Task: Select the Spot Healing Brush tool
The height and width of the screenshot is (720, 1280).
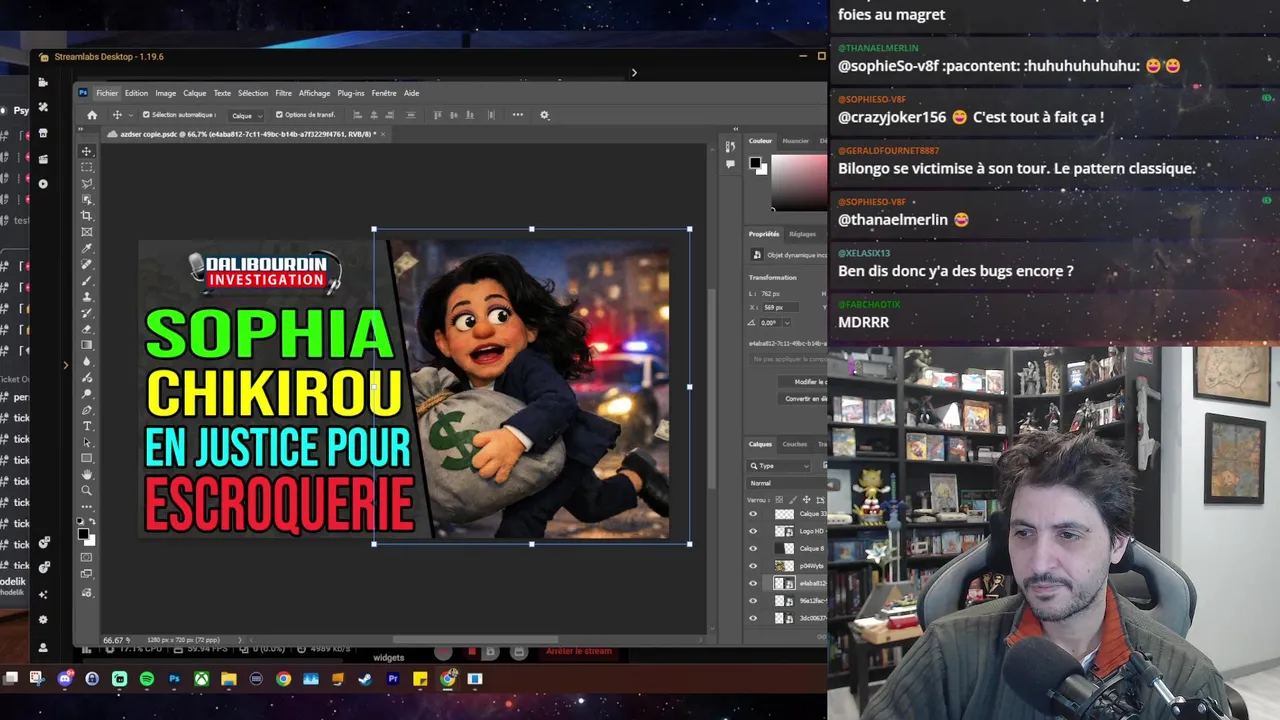Action: click(x=86, y=264)
